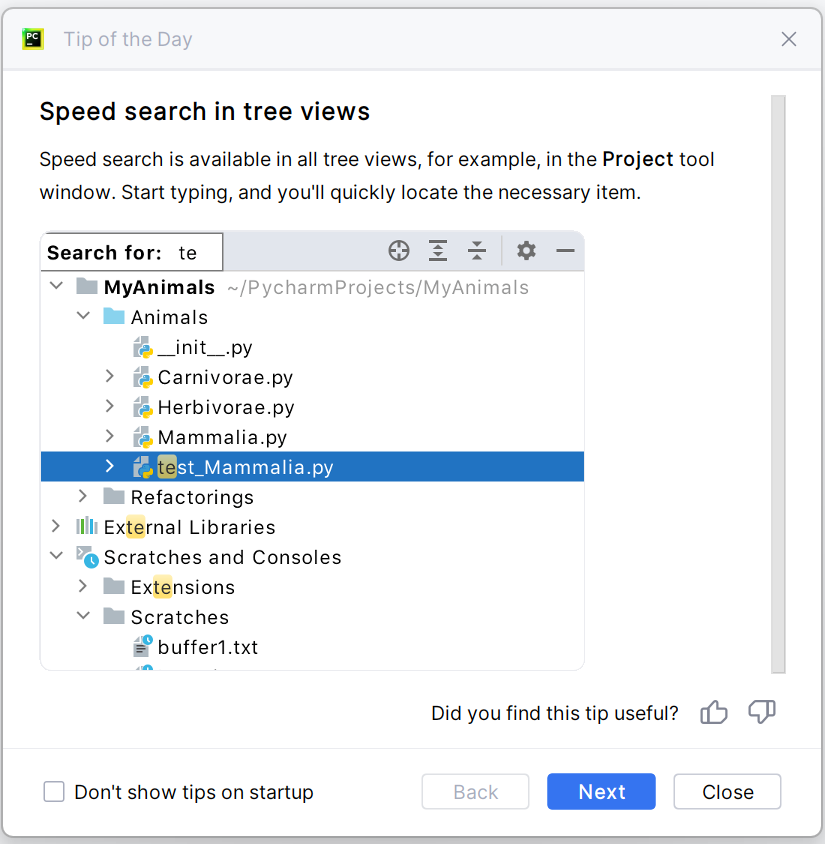Select the Carnivorae.py file
Image resolution: width=825 pixels, height=844 pixels.
tap(225, 377)
